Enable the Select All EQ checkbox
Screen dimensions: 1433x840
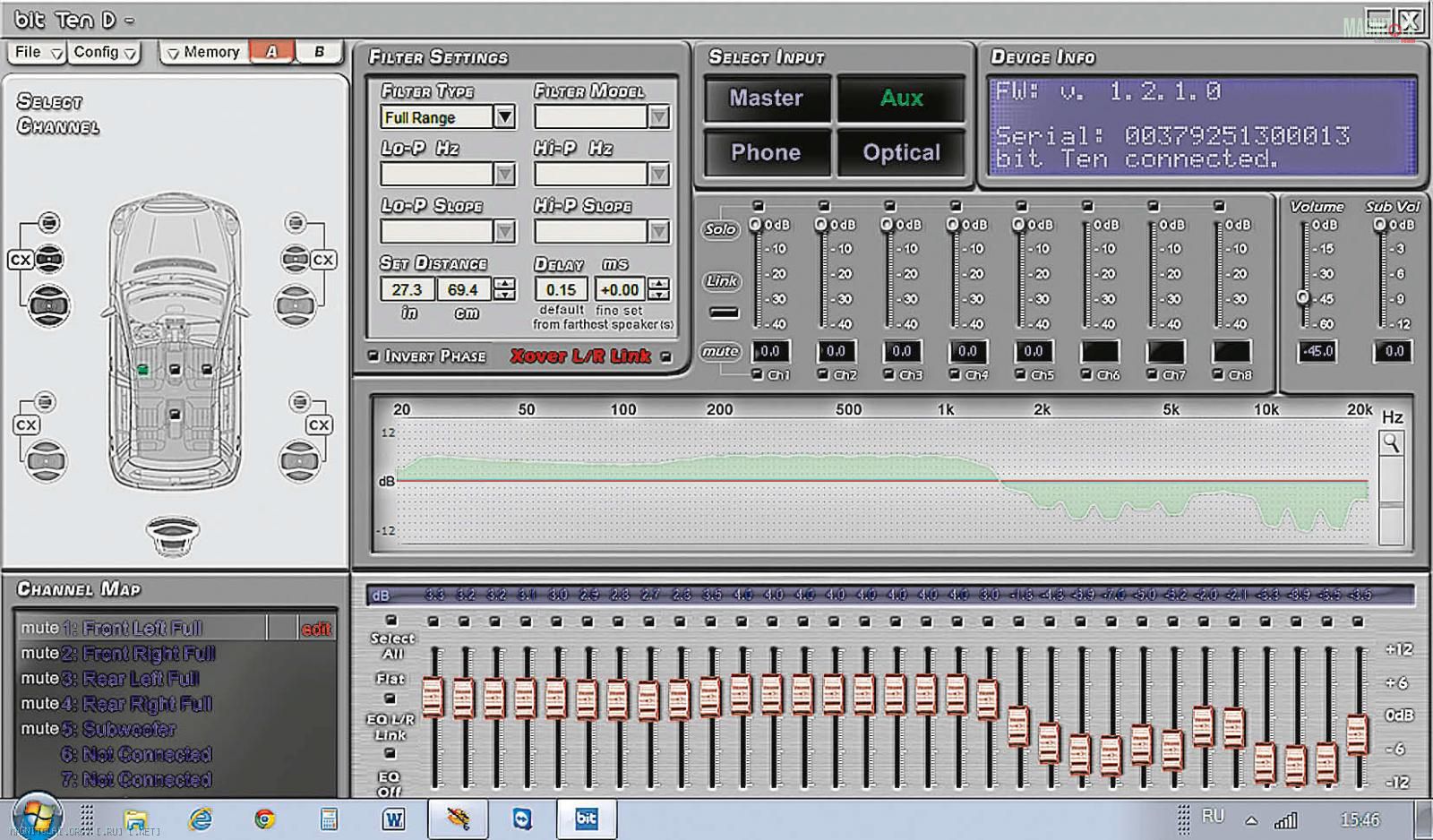coord(390,620)
